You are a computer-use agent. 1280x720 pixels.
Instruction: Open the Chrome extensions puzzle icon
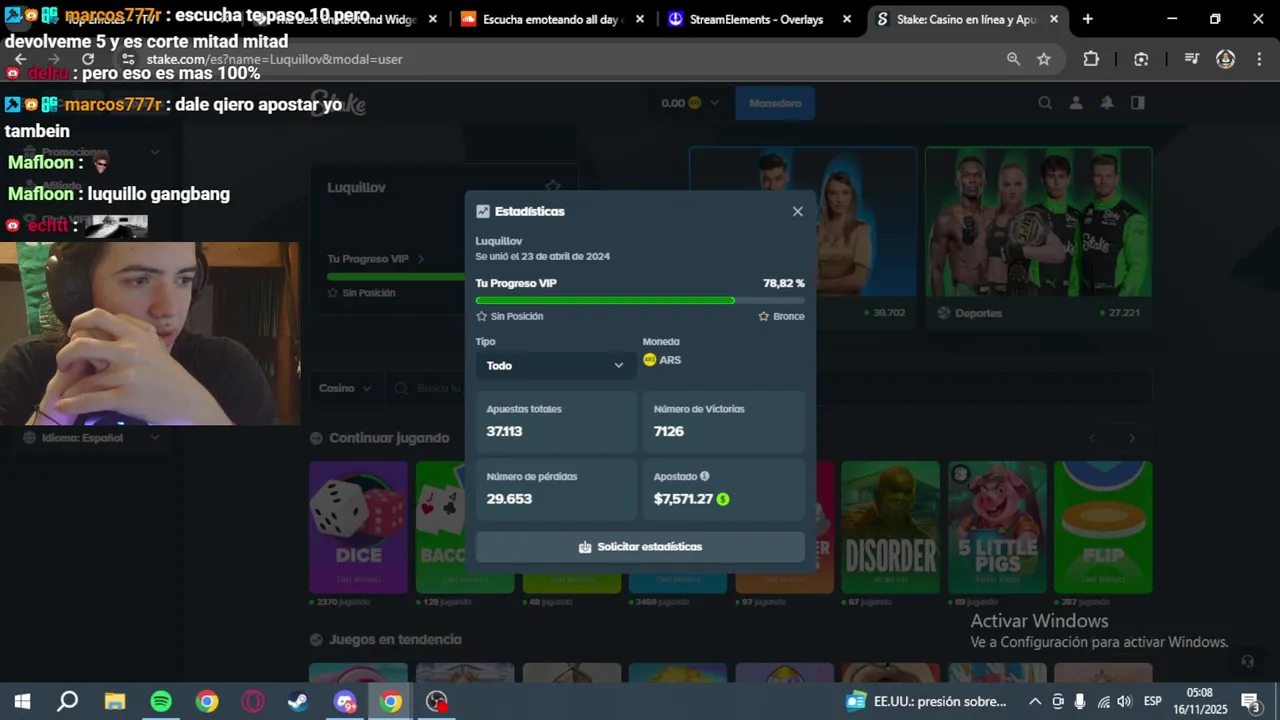(x=1091, y=59)
